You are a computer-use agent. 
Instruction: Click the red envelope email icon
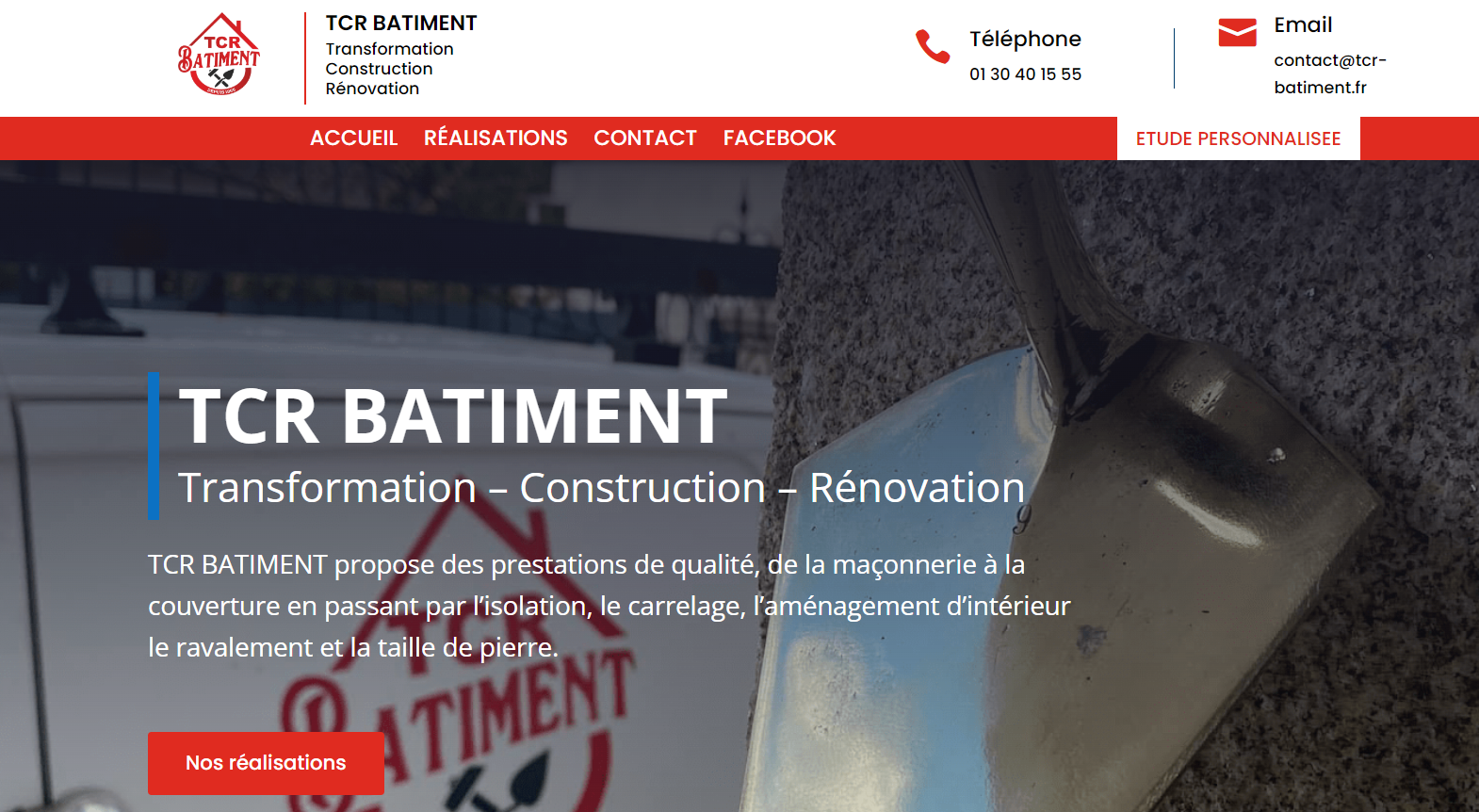click(1237, 32)
